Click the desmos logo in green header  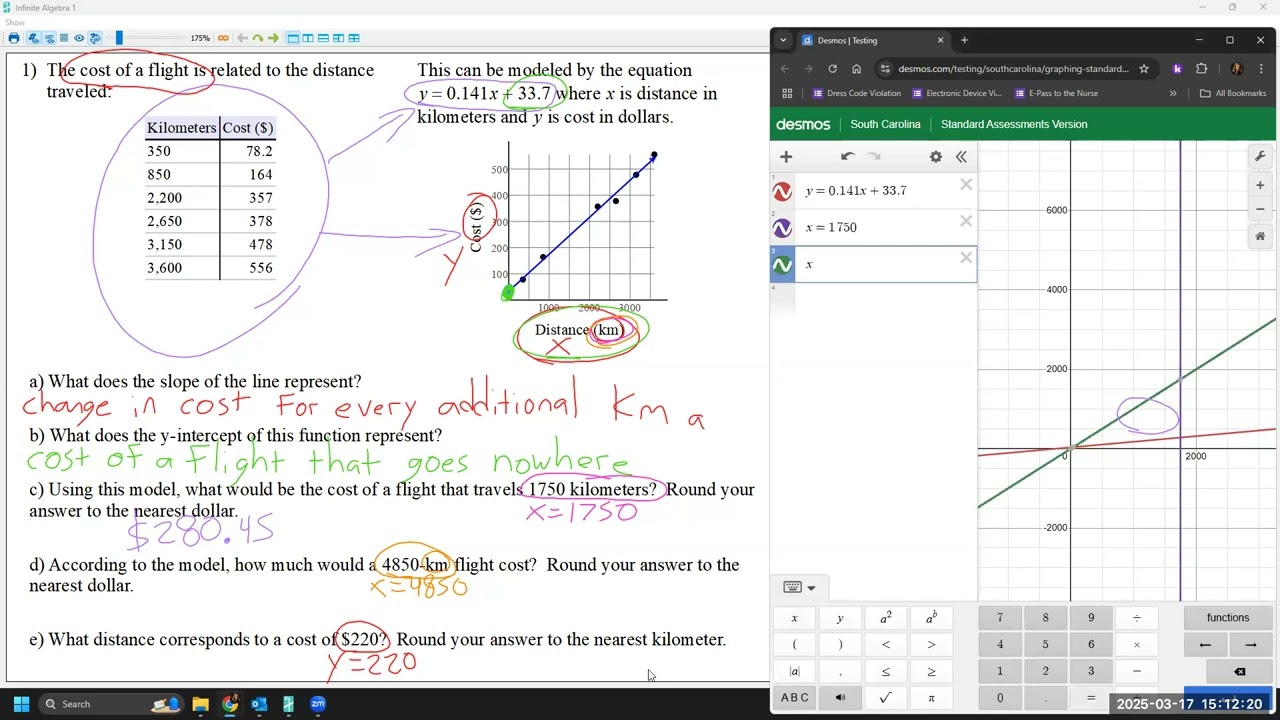coord(803,124)
